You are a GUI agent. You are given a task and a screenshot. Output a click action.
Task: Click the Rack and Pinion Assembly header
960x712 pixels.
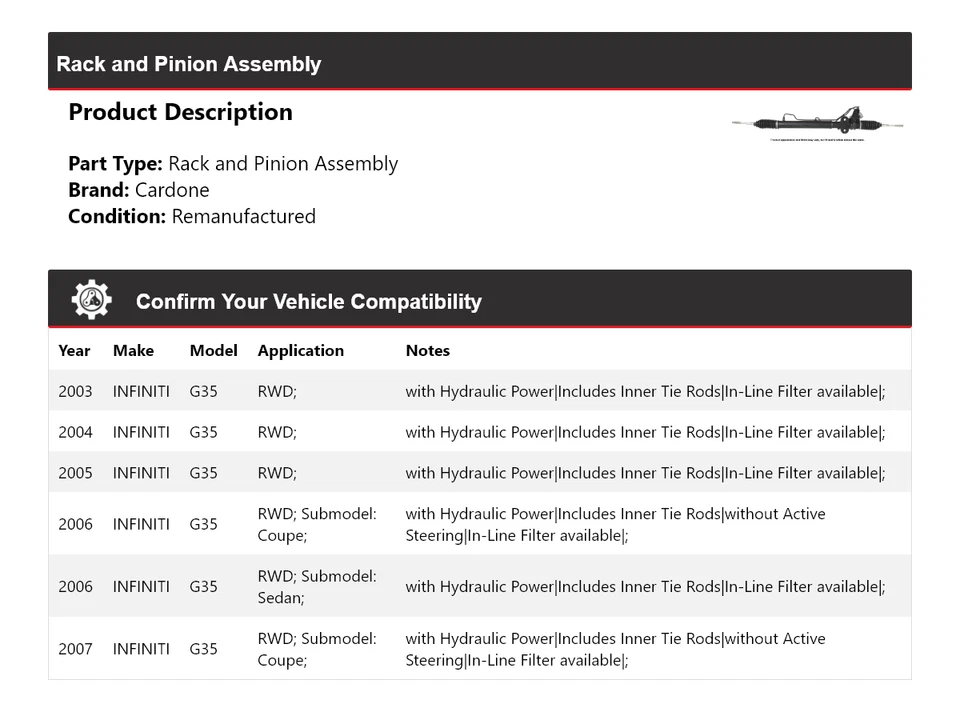[x=189, y=64]
